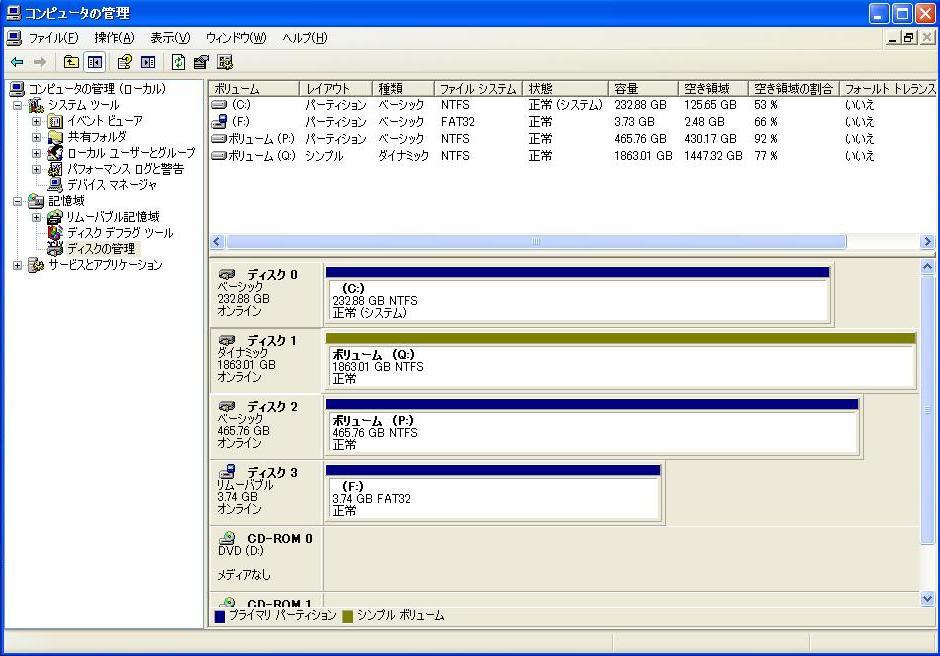Image resolution: width=940 pixels, height=656 pixels.
Task: Click right arrow of volume list scrollbar
Action: coord(927,242)
